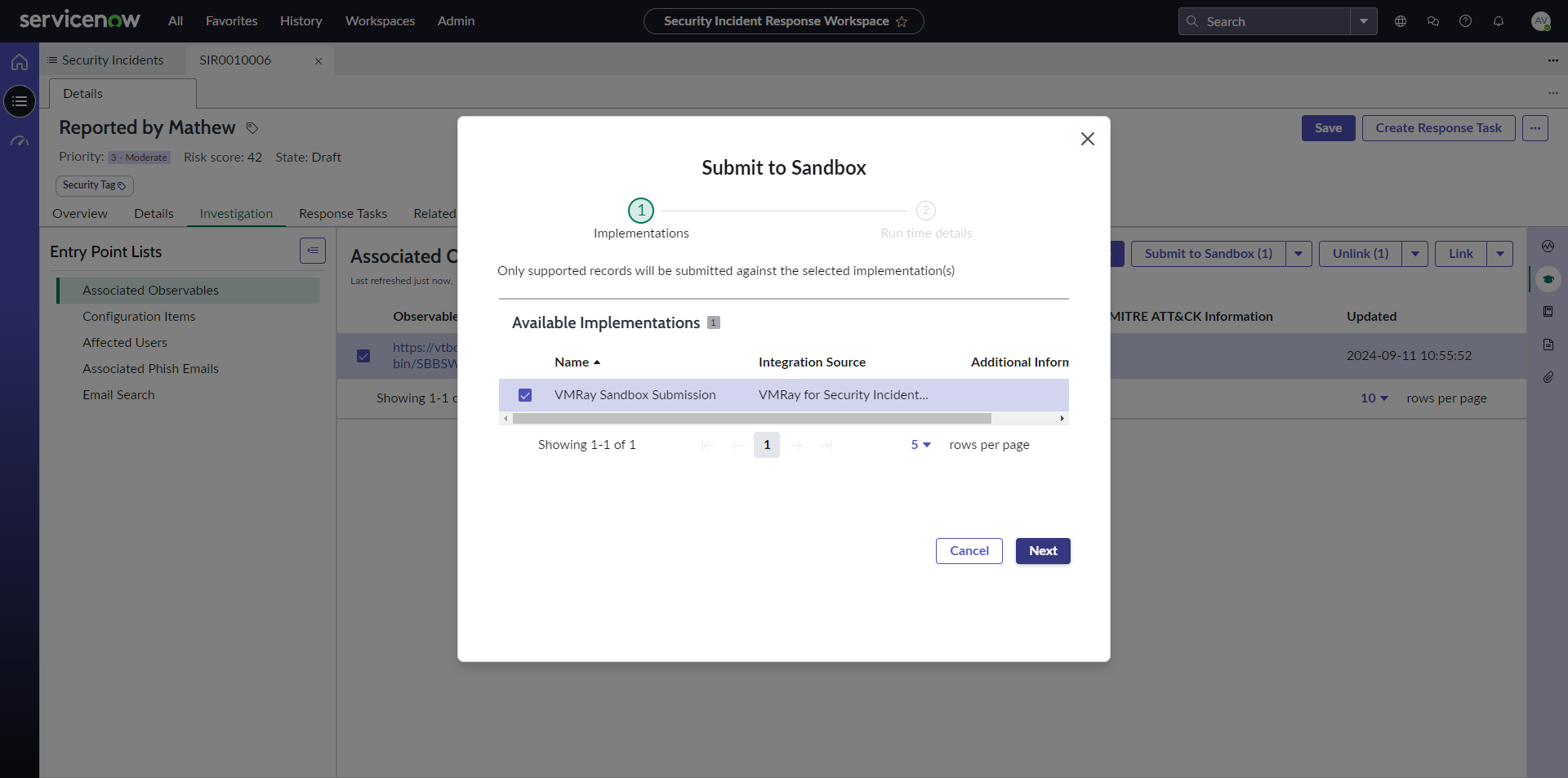
Task: Click Integration Source column header
Action: tap(812, 362)
